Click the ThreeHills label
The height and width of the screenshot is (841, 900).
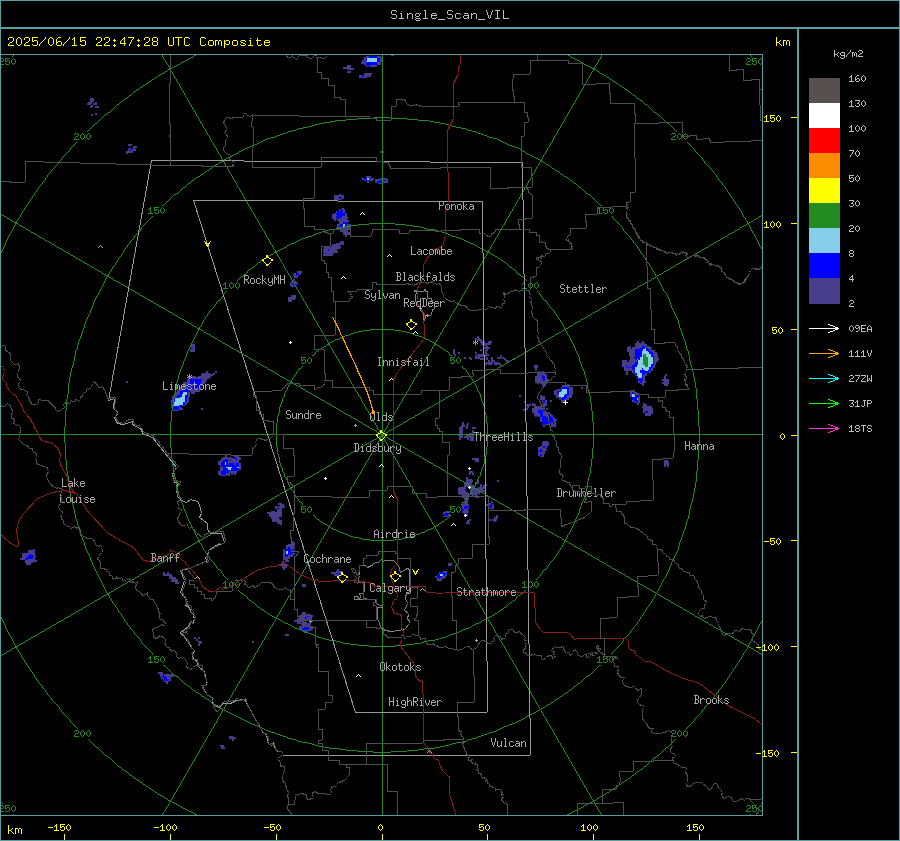(x=503, y=437)
